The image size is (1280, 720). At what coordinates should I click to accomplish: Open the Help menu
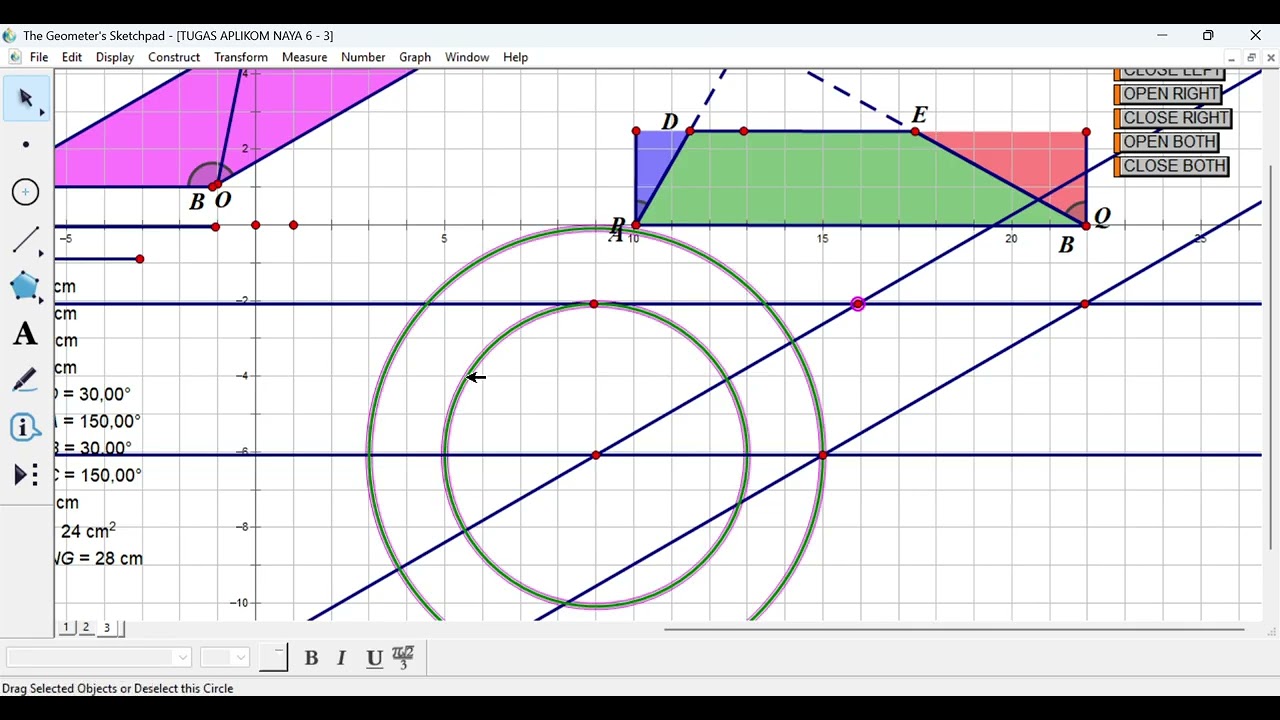pyautogui.click(x=516, y=57)
